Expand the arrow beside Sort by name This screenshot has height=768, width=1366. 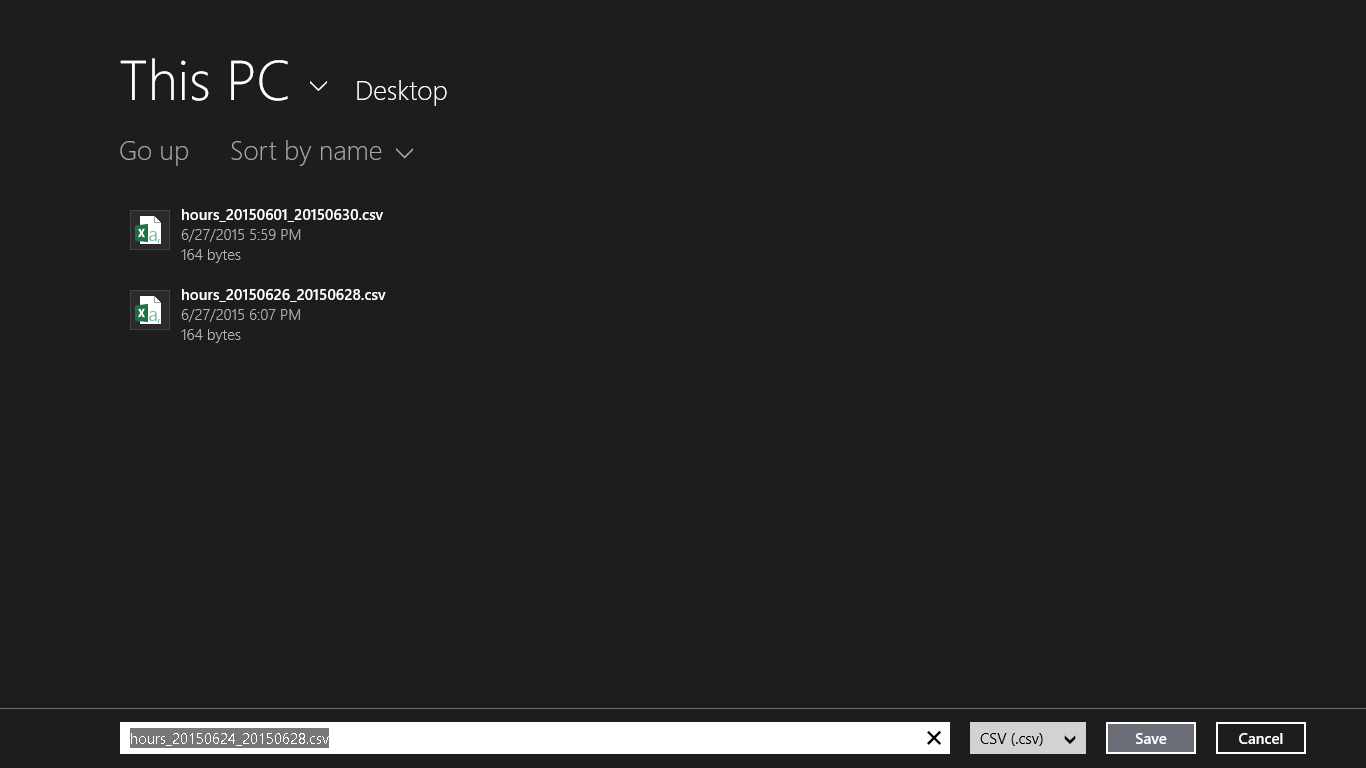(404, 153)
